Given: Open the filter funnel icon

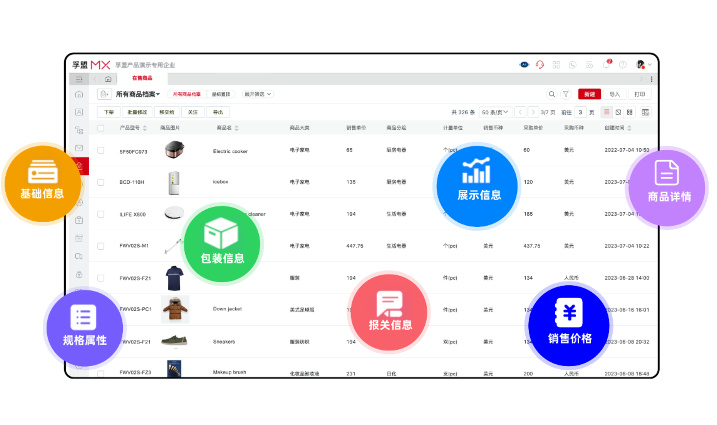Looking at the screenshot, I should click(565, 94).
